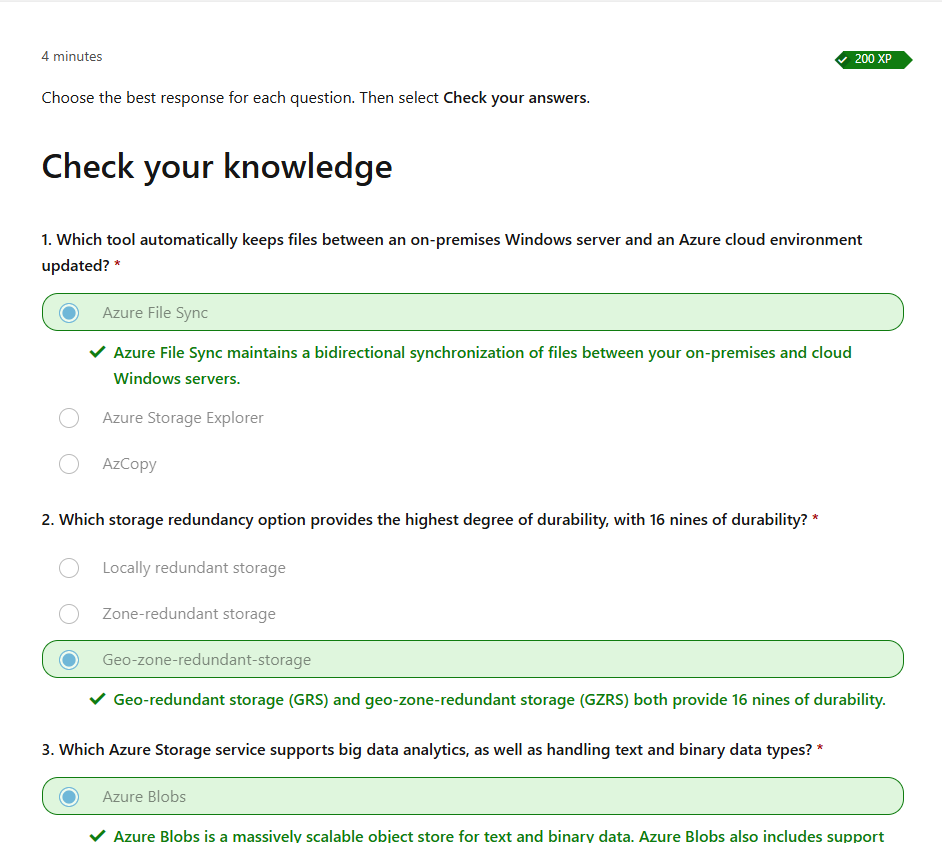Image resolution: width=942 pixels, height=843 pixels.
Task: Click the '4 minutes' duration text
Action: (x=72, y=56)
